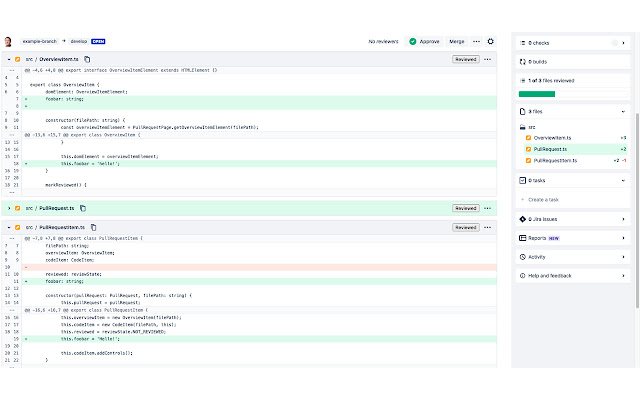The width and height of the screenshot is (640, 400).
Task: Click the tasks checkbox icon in sidebar
Action: tap(522, 180)
